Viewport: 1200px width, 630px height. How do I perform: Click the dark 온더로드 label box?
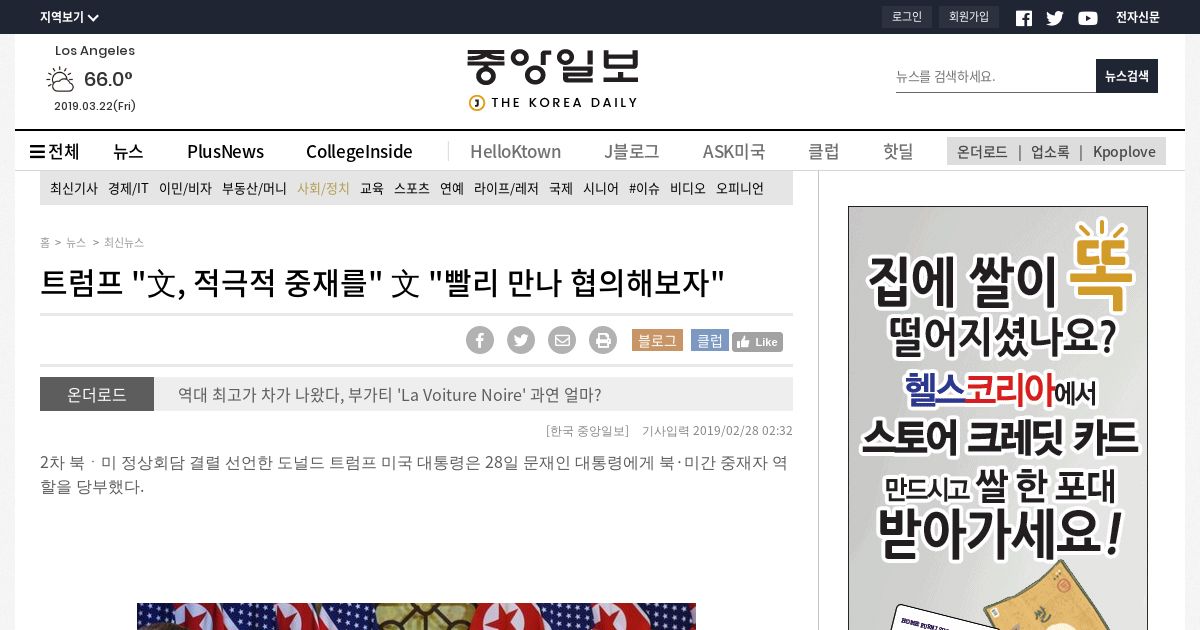tap(97, 394)
